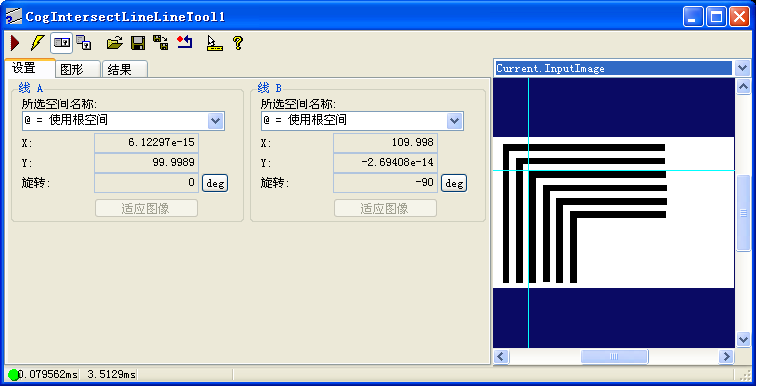Image resolution: width=760 pixels, height=392 pixels.
Task: Expand the line A space name dropdown
Action: click(216, 121)
